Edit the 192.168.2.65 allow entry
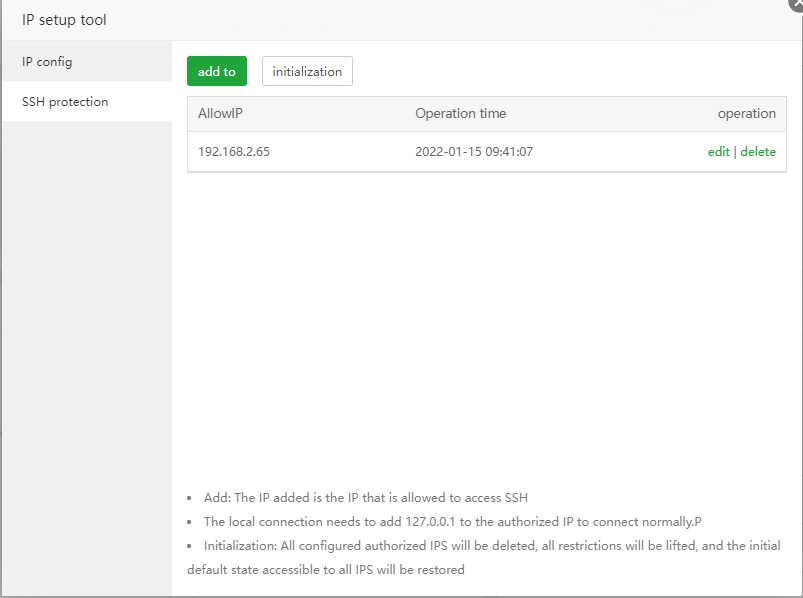Image resolution: width=803 pixels, height=598 pixels. 718,152
